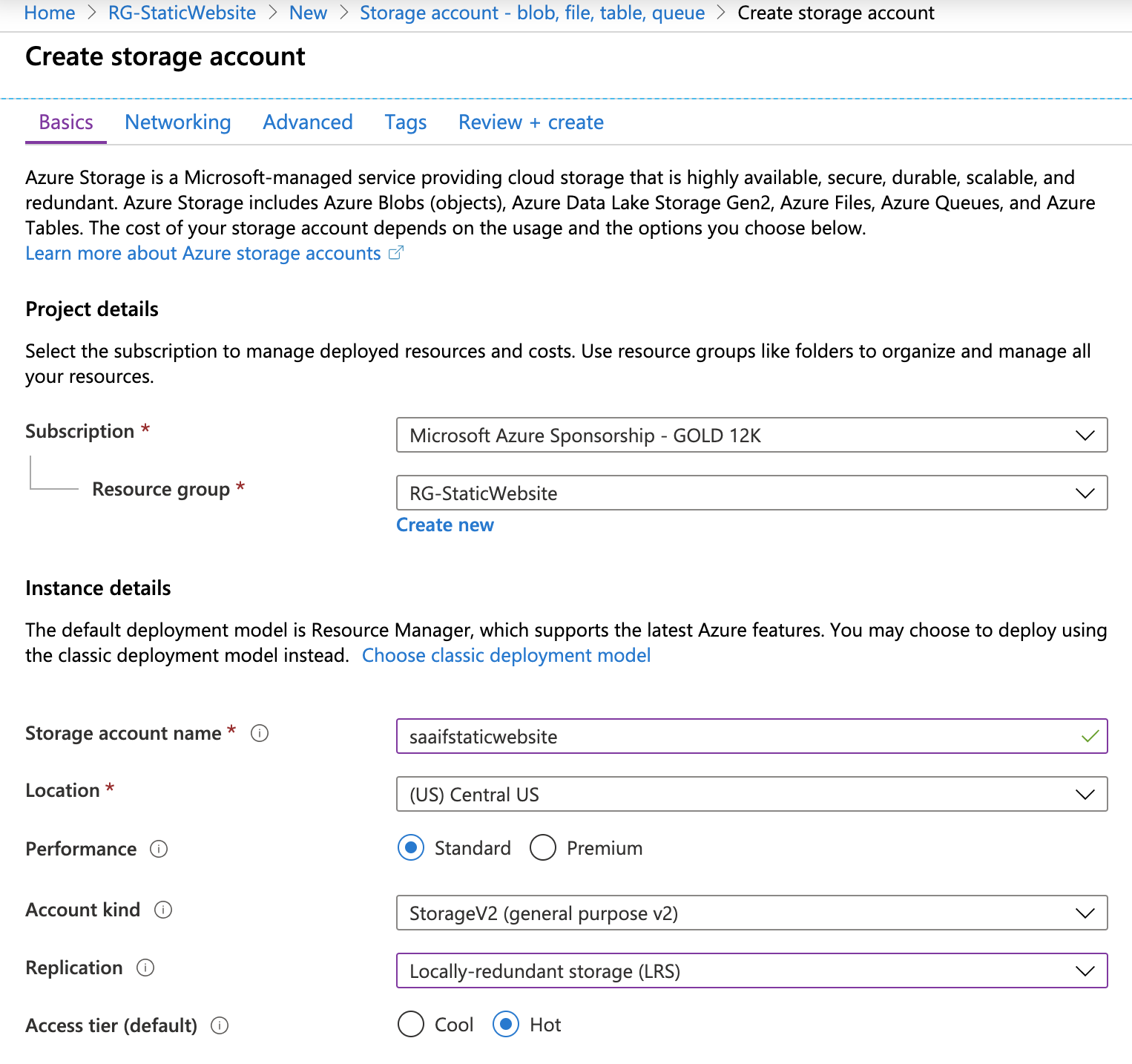The height and width of the screenshot is (1064, 1132).
Task: Select Standard performance option
Action: (x=411, y=847)
